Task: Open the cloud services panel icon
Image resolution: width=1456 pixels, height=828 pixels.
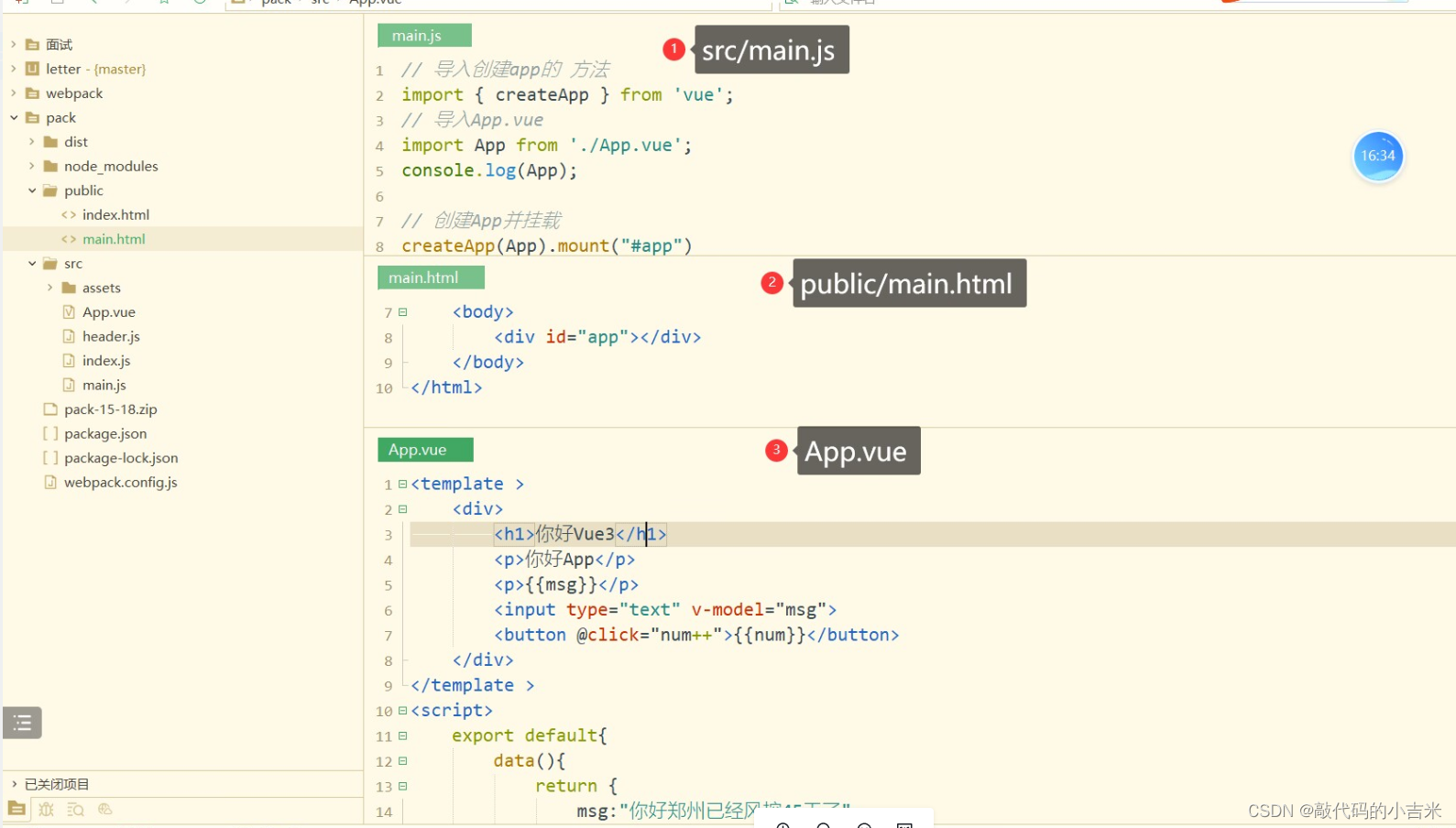Action: pos(104,809)
